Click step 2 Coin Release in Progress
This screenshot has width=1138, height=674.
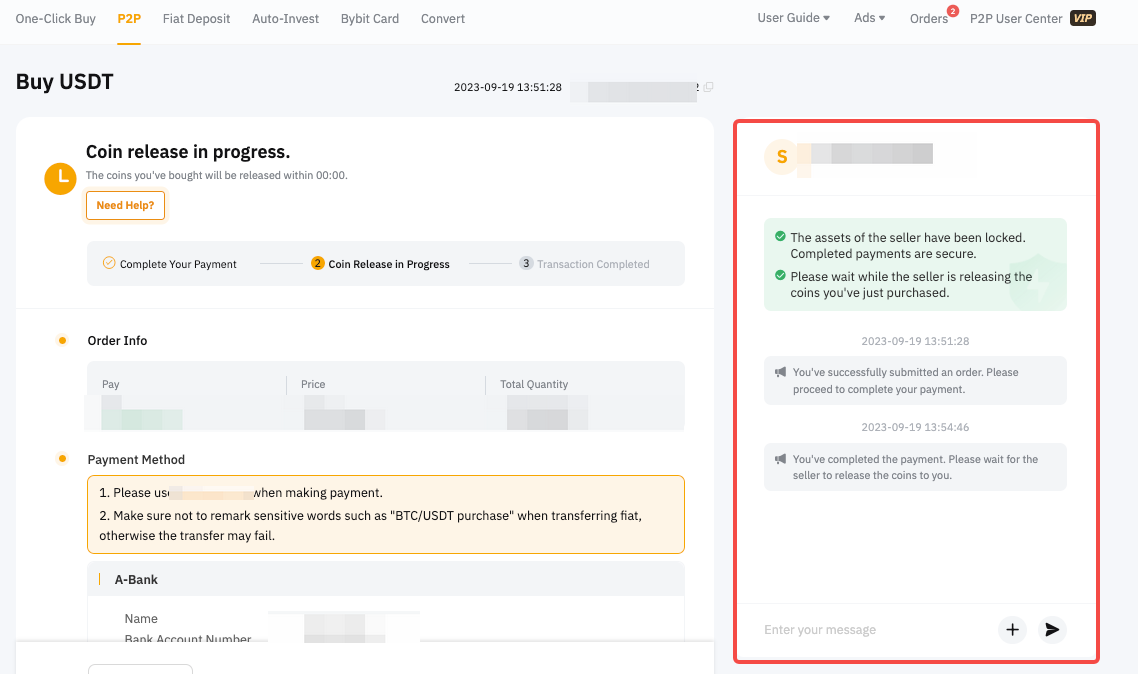tap(380, 264)
